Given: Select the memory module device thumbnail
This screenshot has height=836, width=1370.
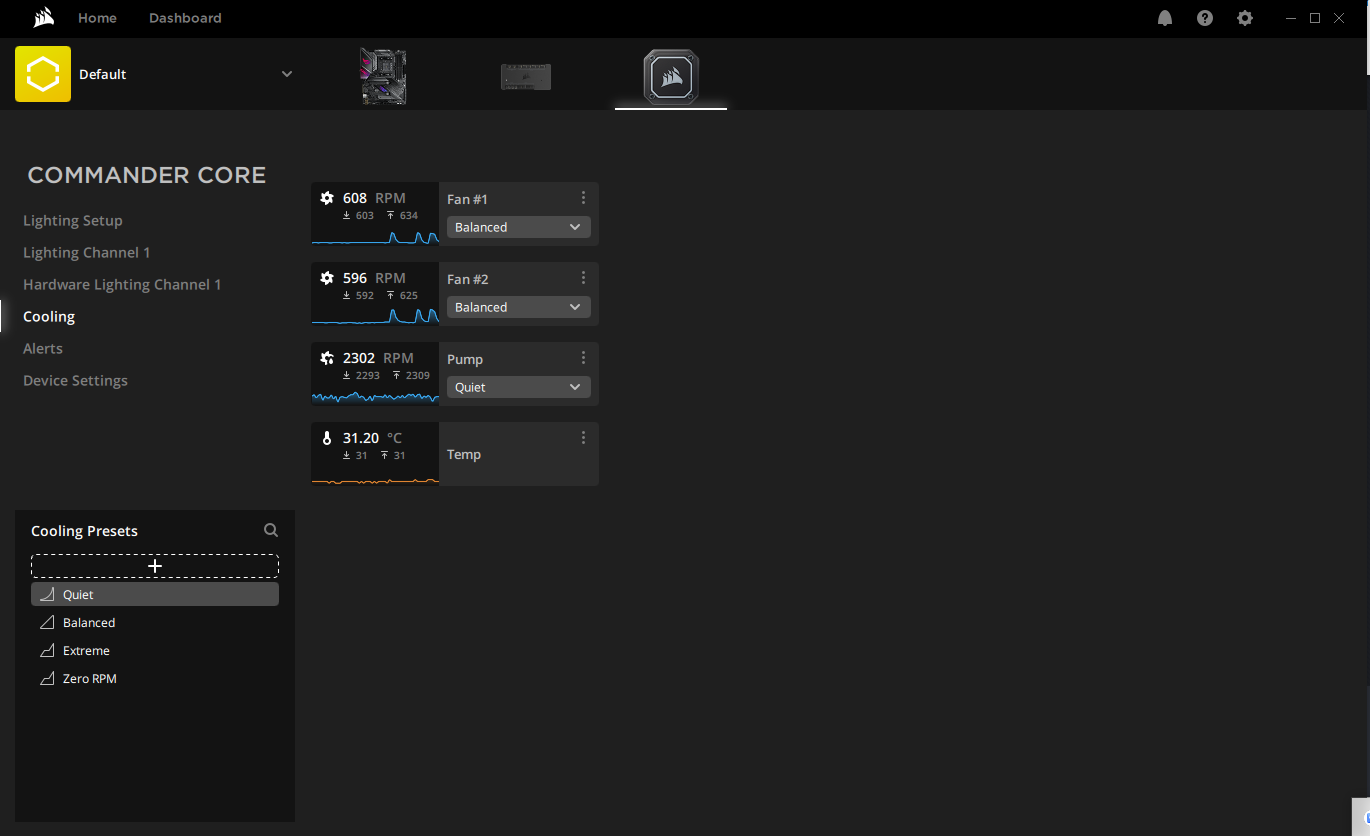Looking at the screenshot, I should (x=526, y=77).
